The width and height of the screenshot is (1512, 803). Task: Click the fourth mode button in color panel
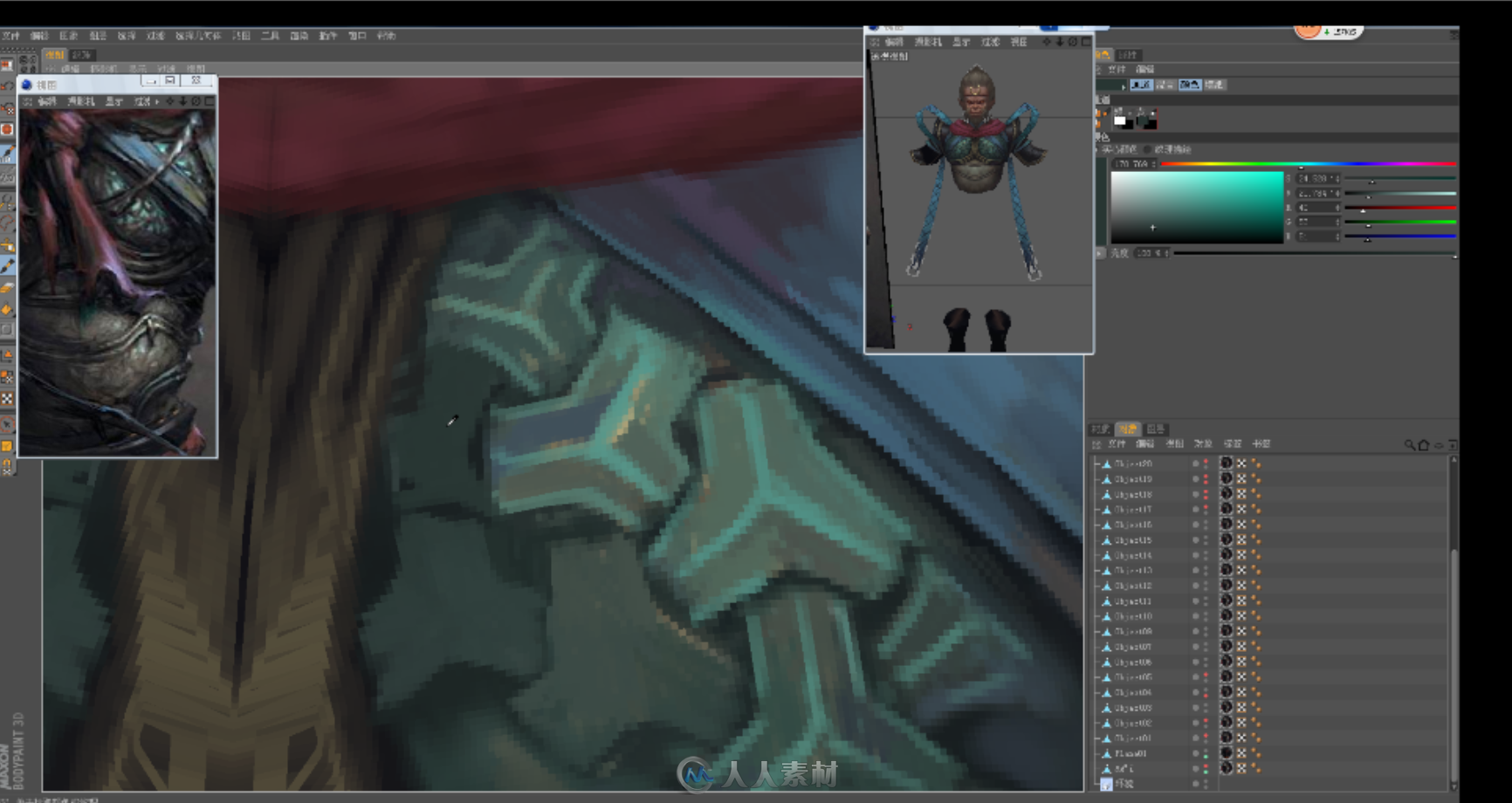pos(1215,85)
